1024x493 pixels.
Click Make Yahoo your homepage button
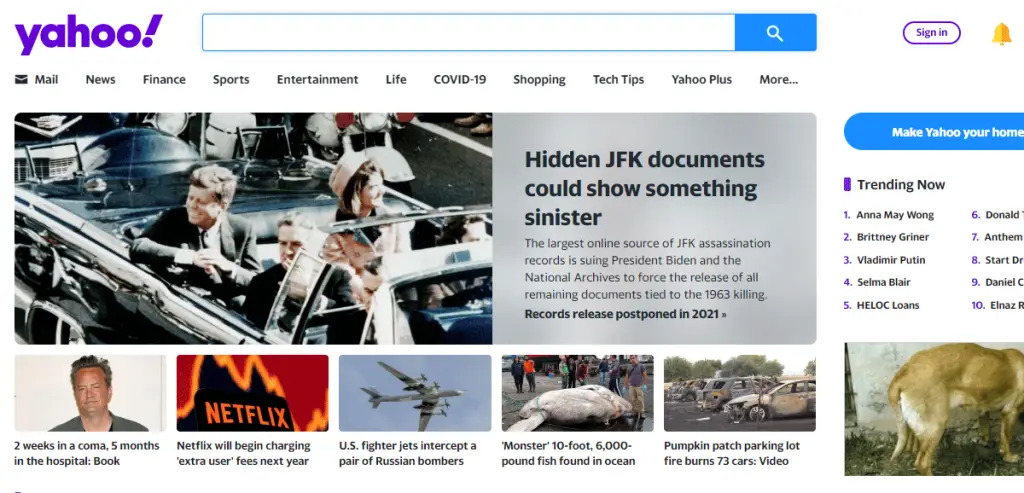pyautogui.click(x=934, y=132)
